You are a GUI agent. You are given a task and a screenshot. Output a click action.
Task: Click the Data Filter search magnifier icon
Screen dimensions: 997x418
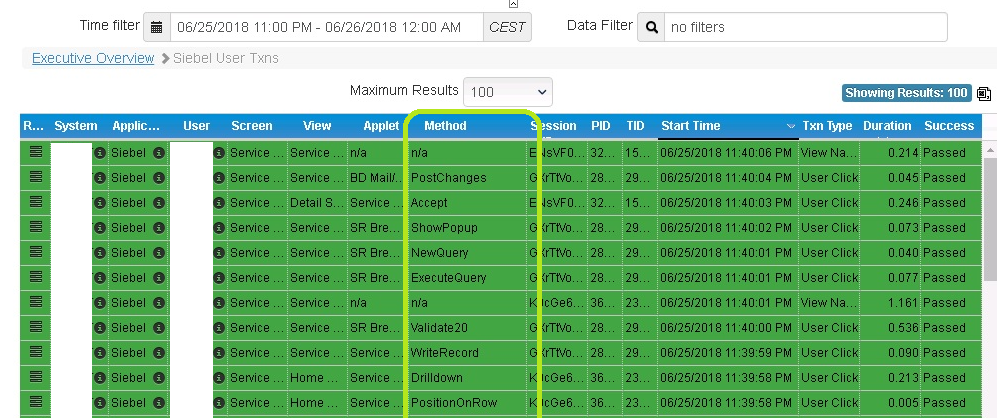(x=651, y=27)
